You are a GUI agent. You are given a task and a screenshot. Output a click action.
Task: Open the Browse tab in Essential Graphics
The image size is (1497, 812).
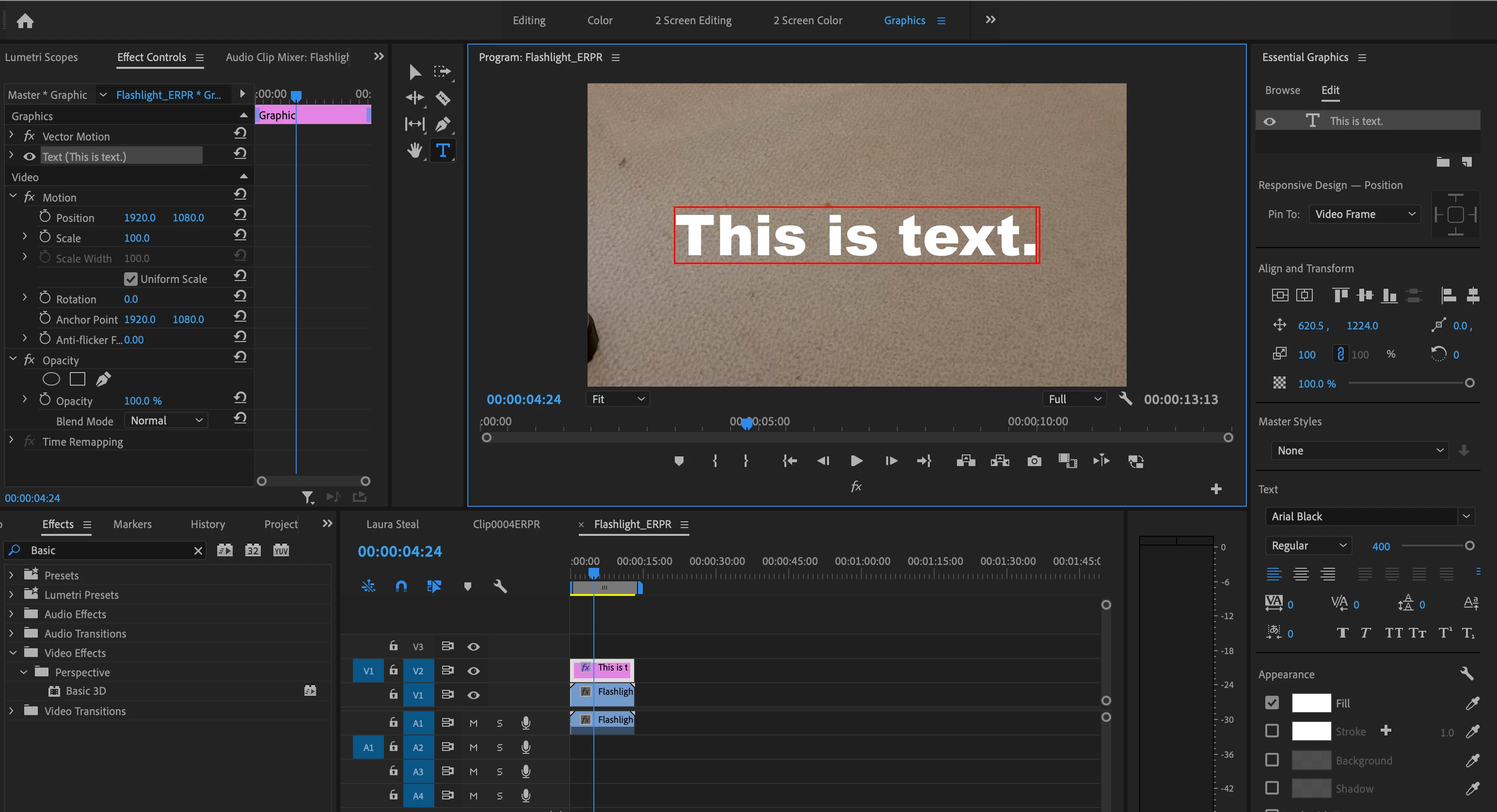click(1283, 90)
